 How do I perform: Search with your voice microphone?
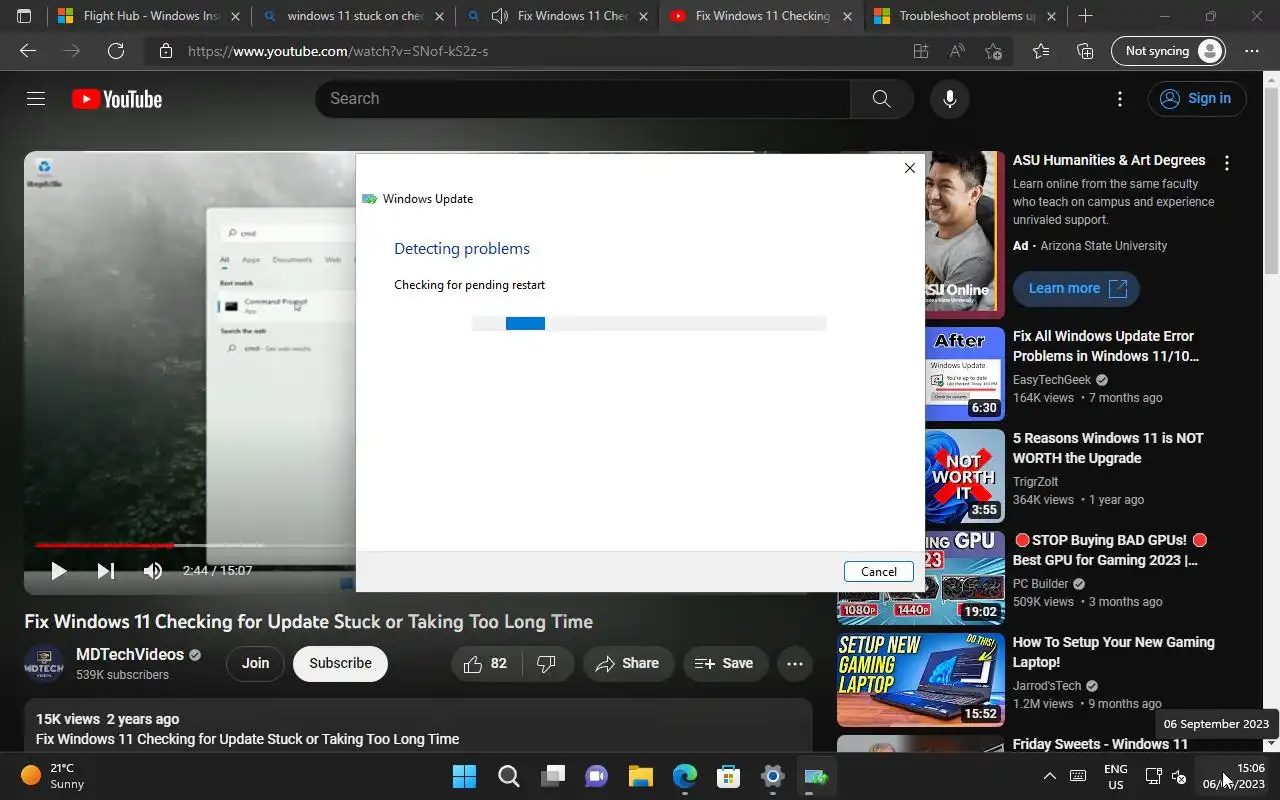coord(949,99)
